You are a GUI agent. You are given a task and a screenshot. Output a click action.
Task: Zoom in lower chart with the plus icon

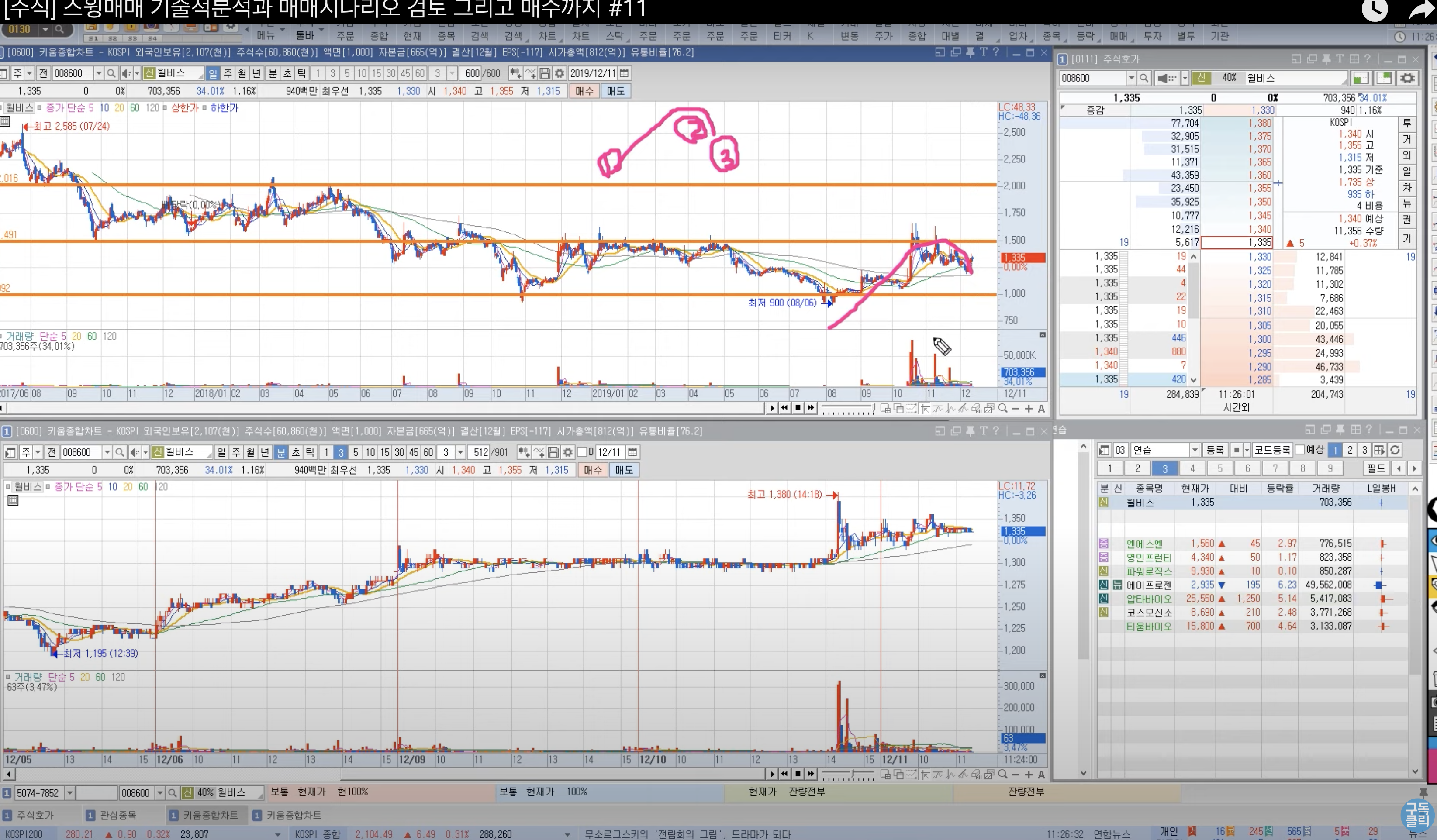point(1028,775)
